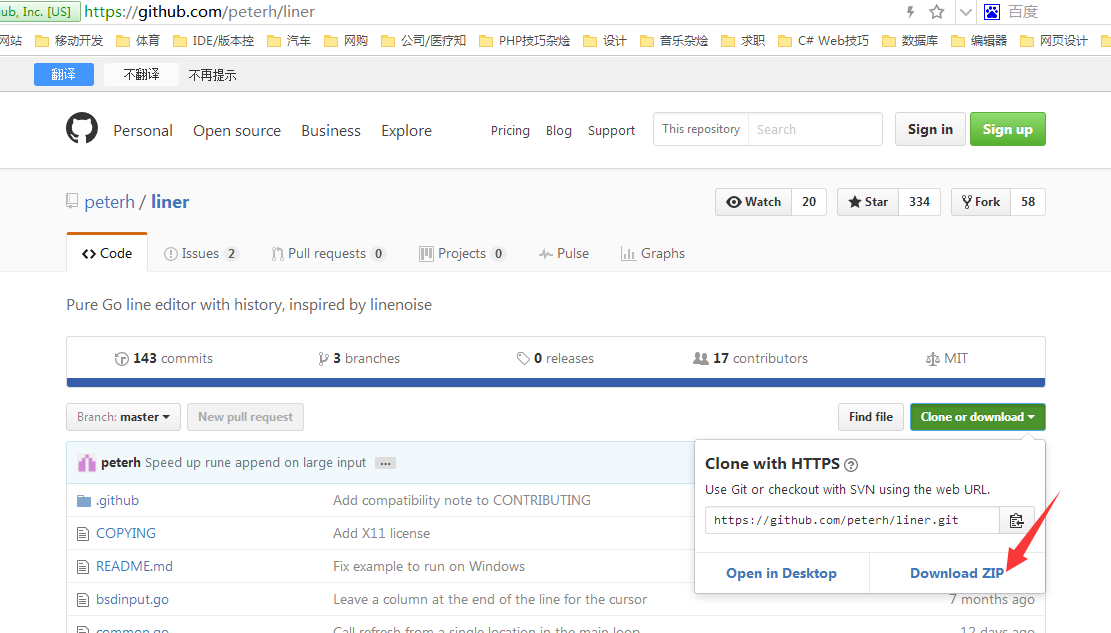Click the help icon beside Clone with HTTPS

(851, 465)
